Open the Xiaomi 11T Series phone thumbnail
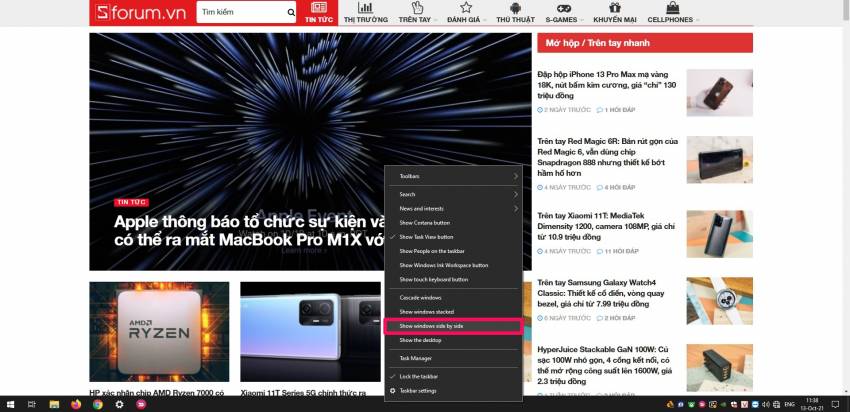The width and height of the screenshot is (850, 412). coord(310,332)
